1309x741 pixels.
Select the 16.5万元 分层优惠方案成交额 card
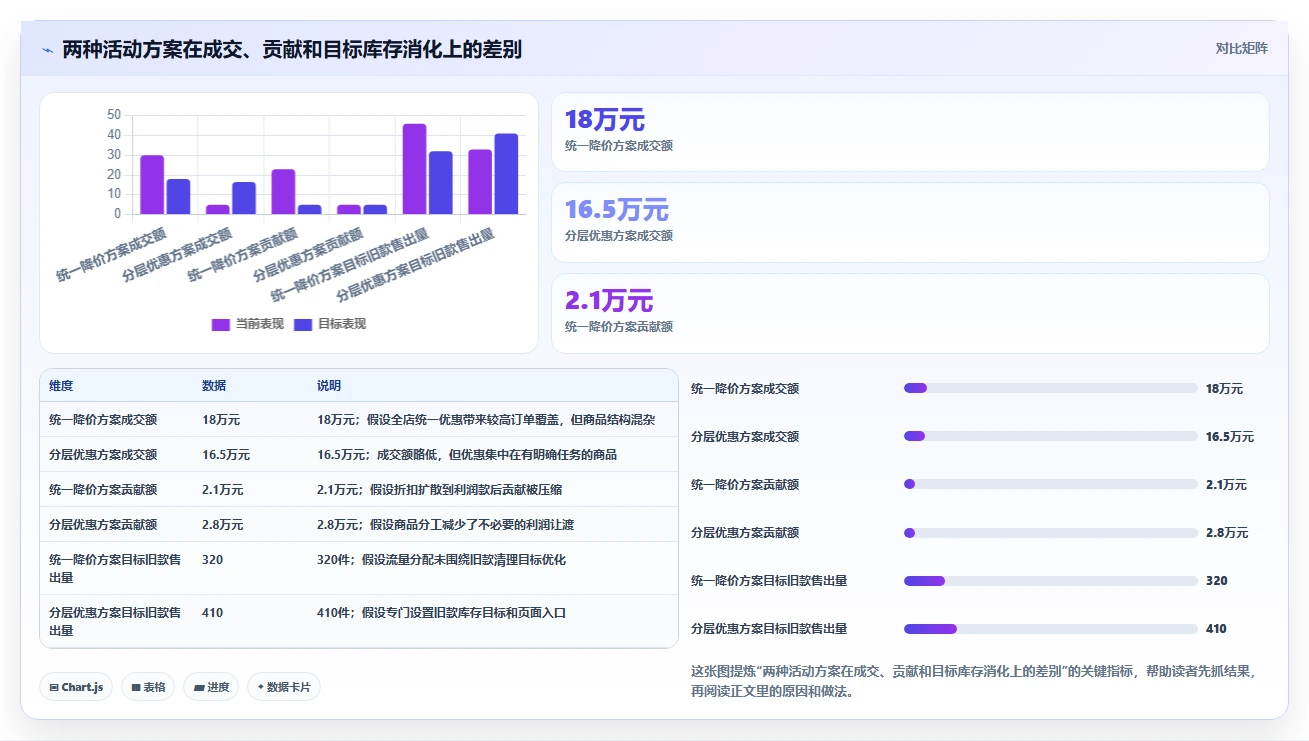[910, 222]
